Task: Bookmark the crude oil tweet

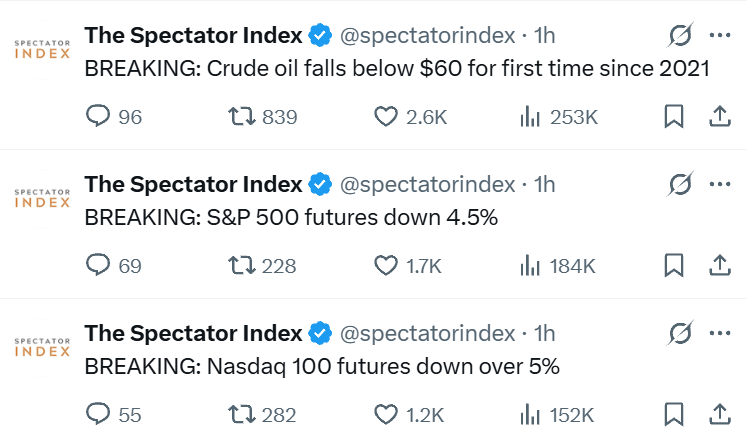Action: pos(674,117)
